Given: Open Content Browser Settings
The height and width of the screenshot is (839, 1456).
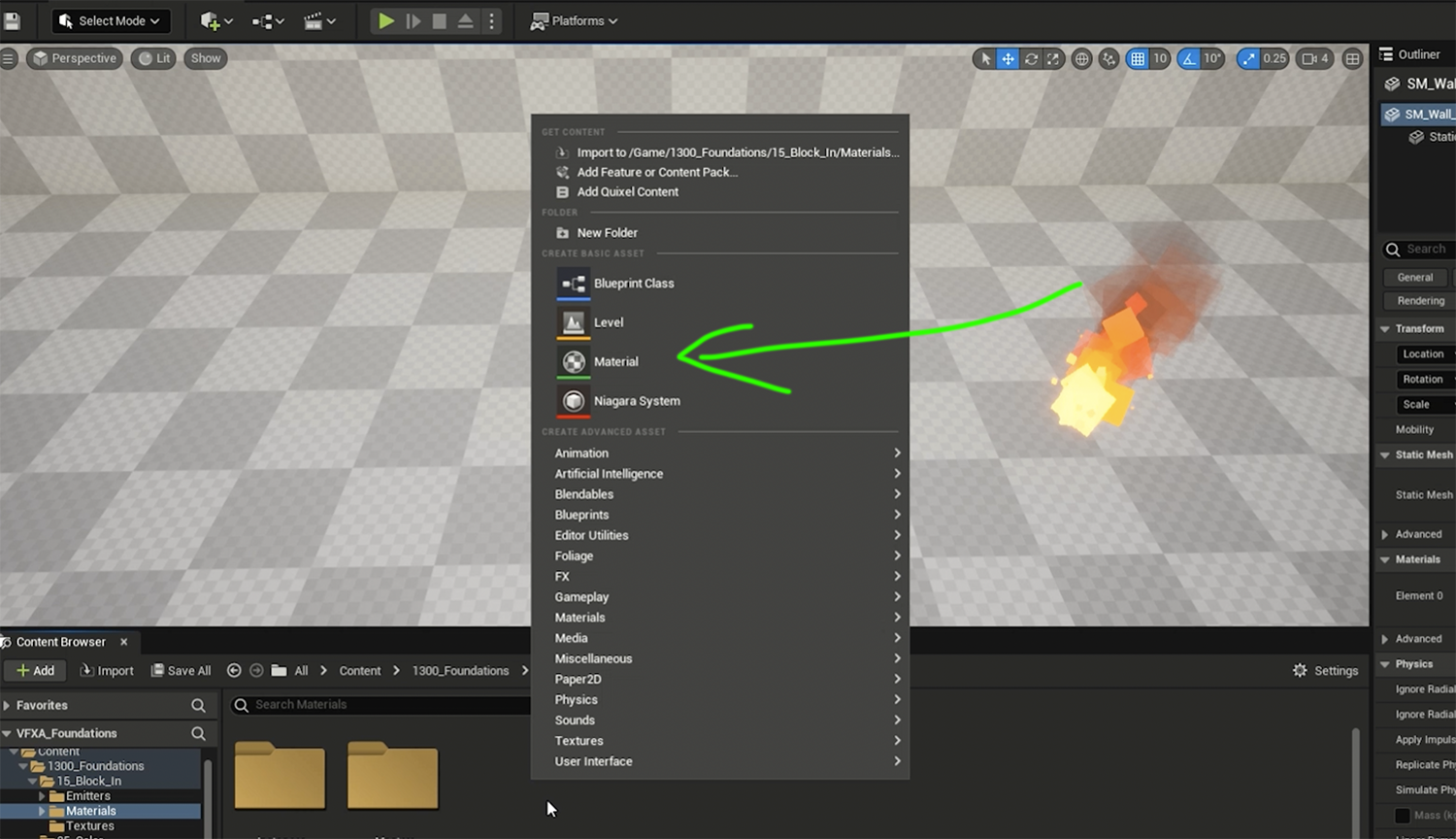Looking at the screenshot, I should [x=1325, y=671].
